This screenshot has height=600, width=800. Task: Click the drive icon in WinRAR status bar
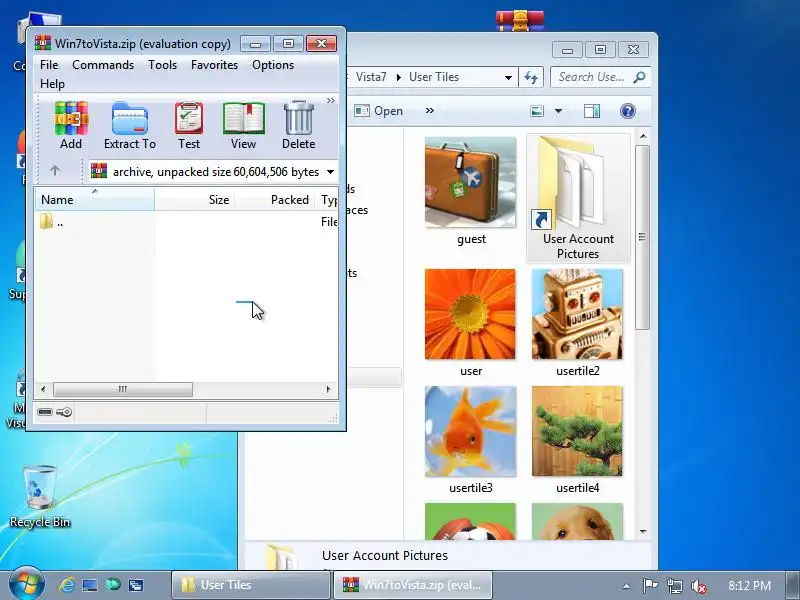[x=44, y=412]
